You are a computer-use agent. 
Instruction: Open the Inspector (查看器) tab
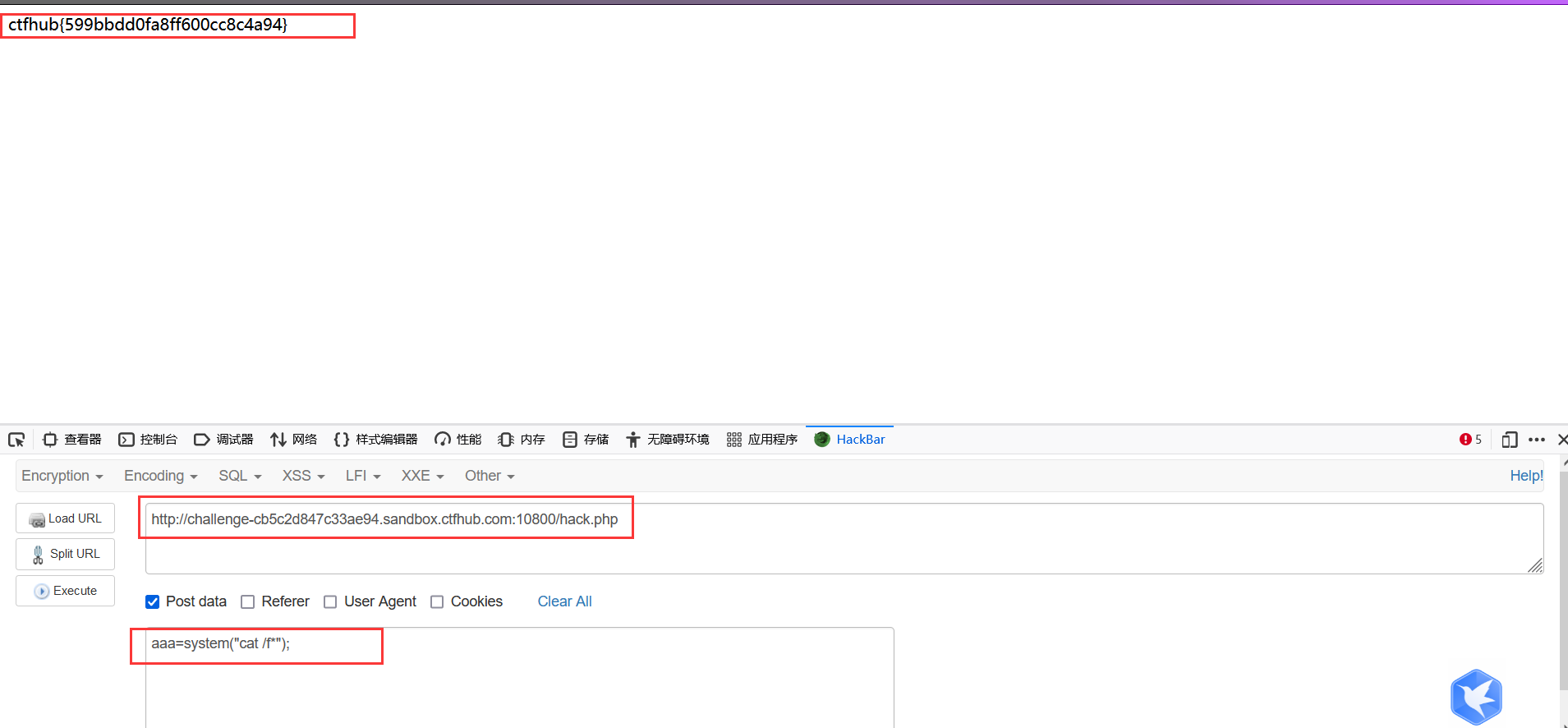point(72,440)
